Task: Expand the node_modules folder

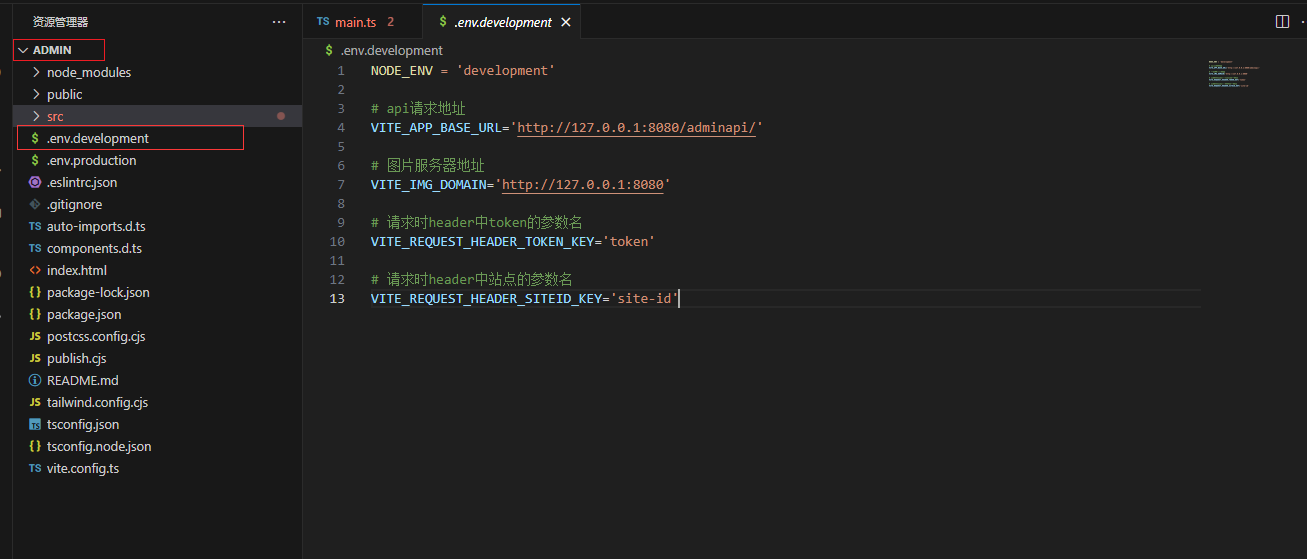Action: point(88,72)
